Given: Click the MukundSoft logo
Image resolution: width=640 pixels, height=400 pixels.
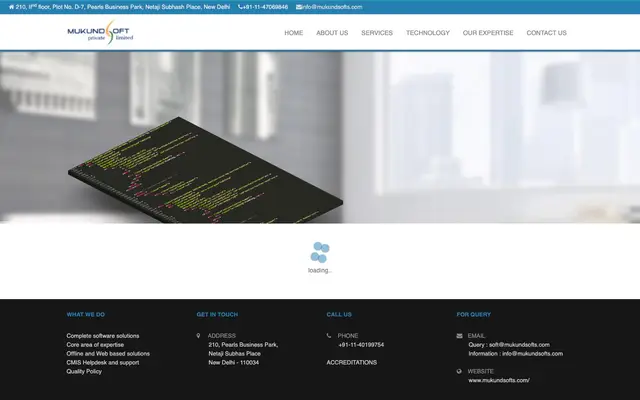Looking at the screenshot, I should point(100,32).
